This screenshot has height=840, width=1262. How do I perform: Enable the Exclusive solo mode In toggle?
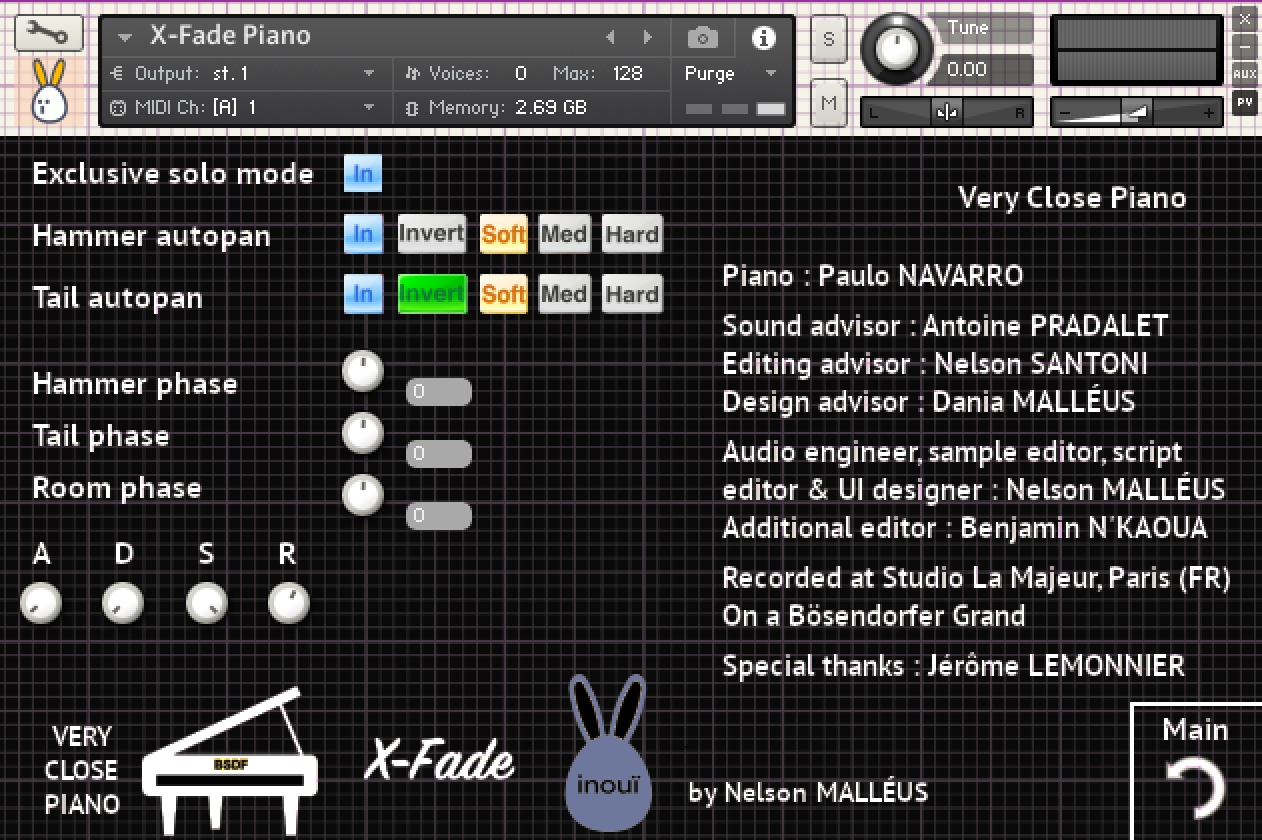tap(362, 173)
